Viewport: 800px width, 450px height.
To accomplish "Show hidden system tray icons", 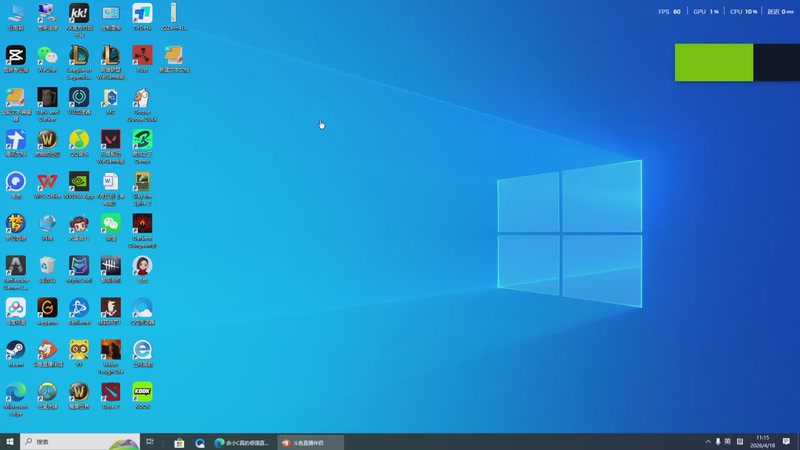I will pyautogui.click(x=708, y=442).
